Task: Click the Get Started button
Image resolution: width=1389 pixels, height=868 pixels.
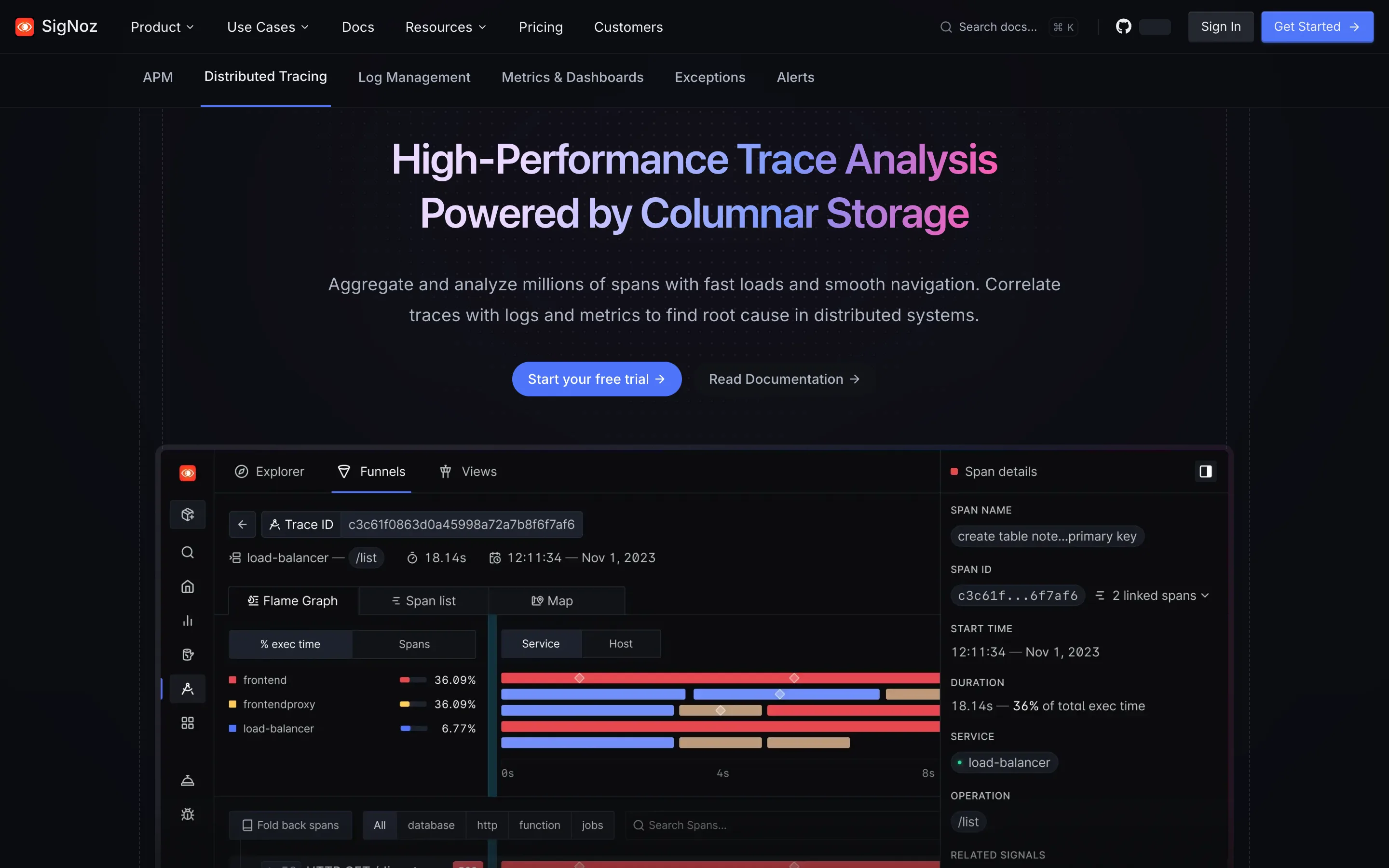Action: click(1317, 27)
